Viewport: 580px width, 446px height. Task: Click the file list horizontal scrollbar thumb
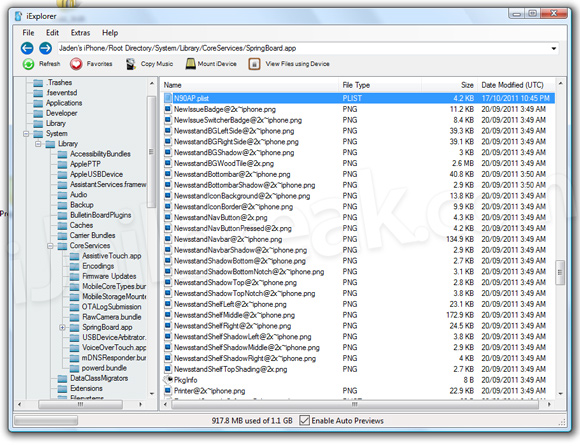355,405
